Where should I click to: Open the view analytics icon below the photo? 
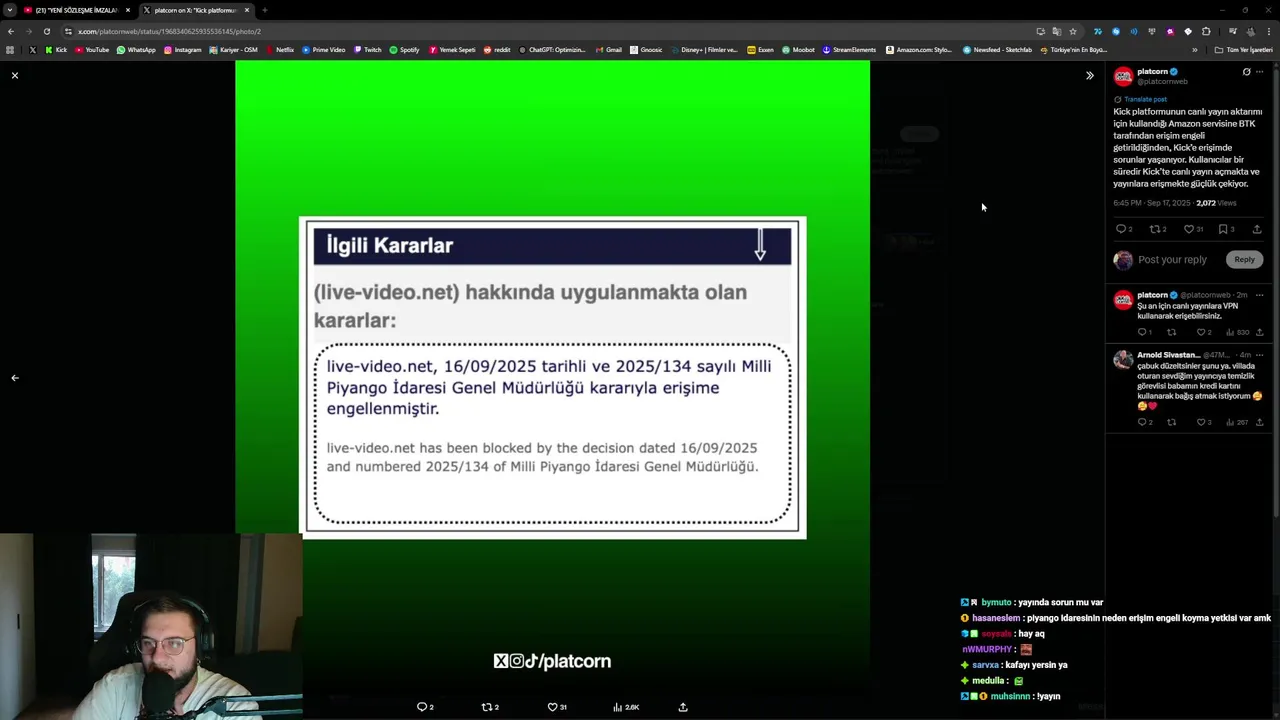pyautogui.click(x=618, y=707)
